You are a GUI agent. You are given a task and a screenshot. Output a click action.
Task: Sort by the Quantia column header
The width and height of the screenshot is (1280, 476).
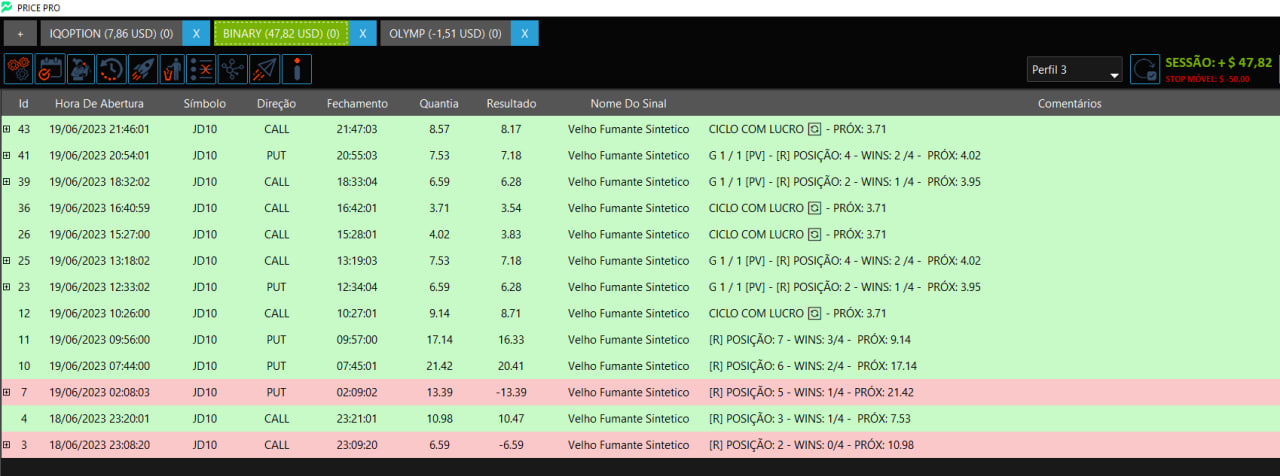click(x=439, y=103)
